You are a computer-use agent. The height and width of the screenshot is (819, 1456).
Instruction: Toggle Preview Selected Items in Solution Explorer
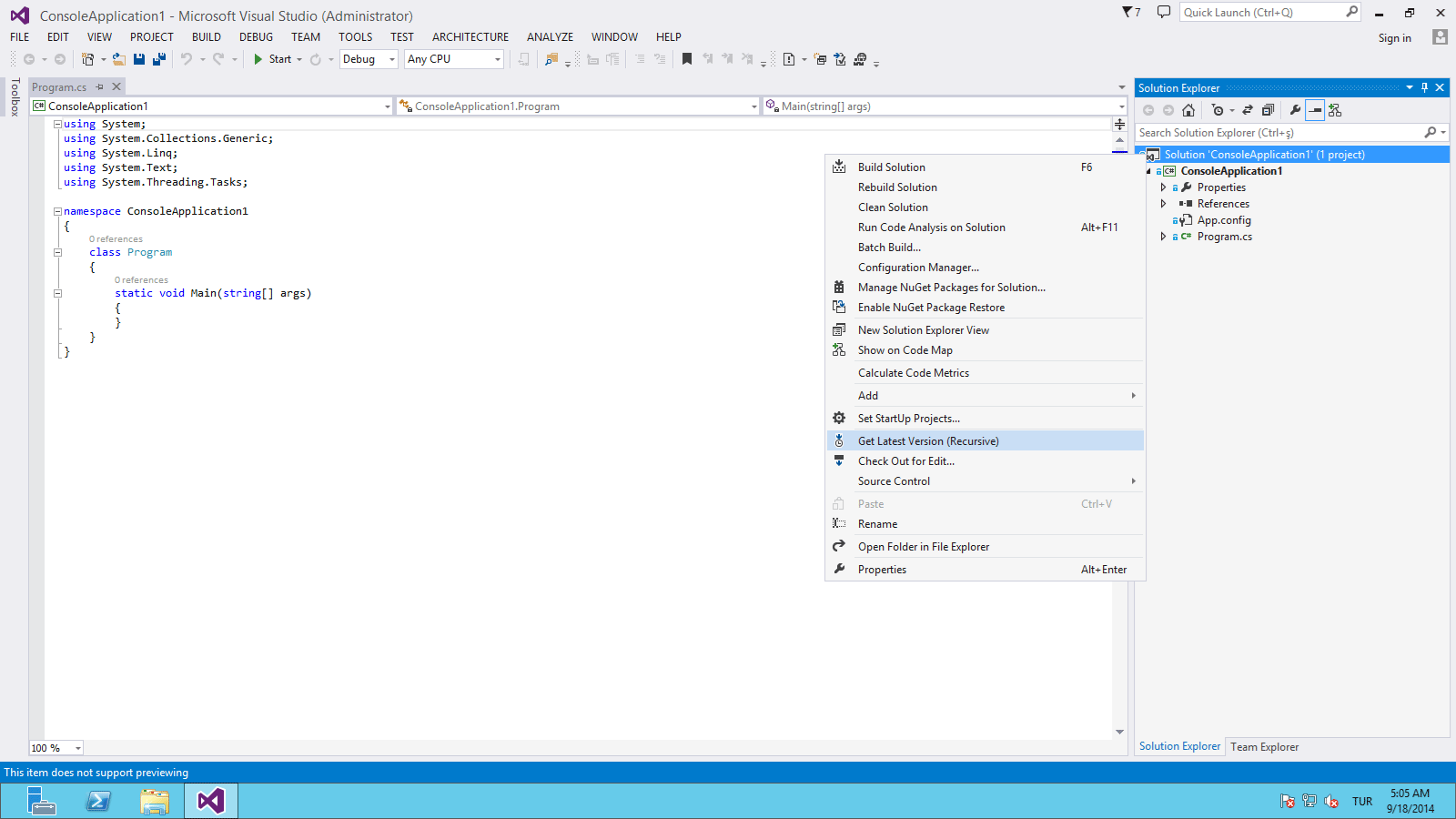point(1315,110)
